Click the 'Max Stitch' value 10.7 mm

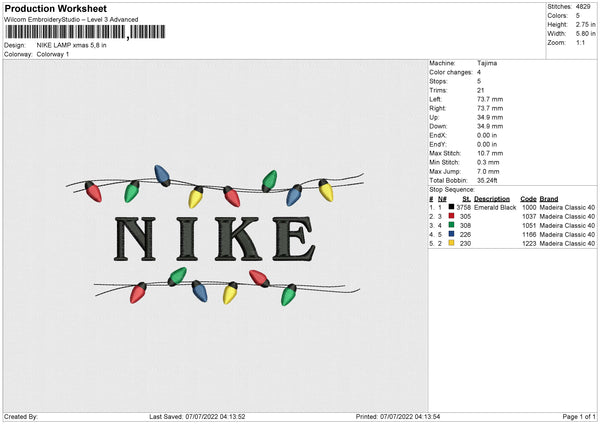[490, 153]
